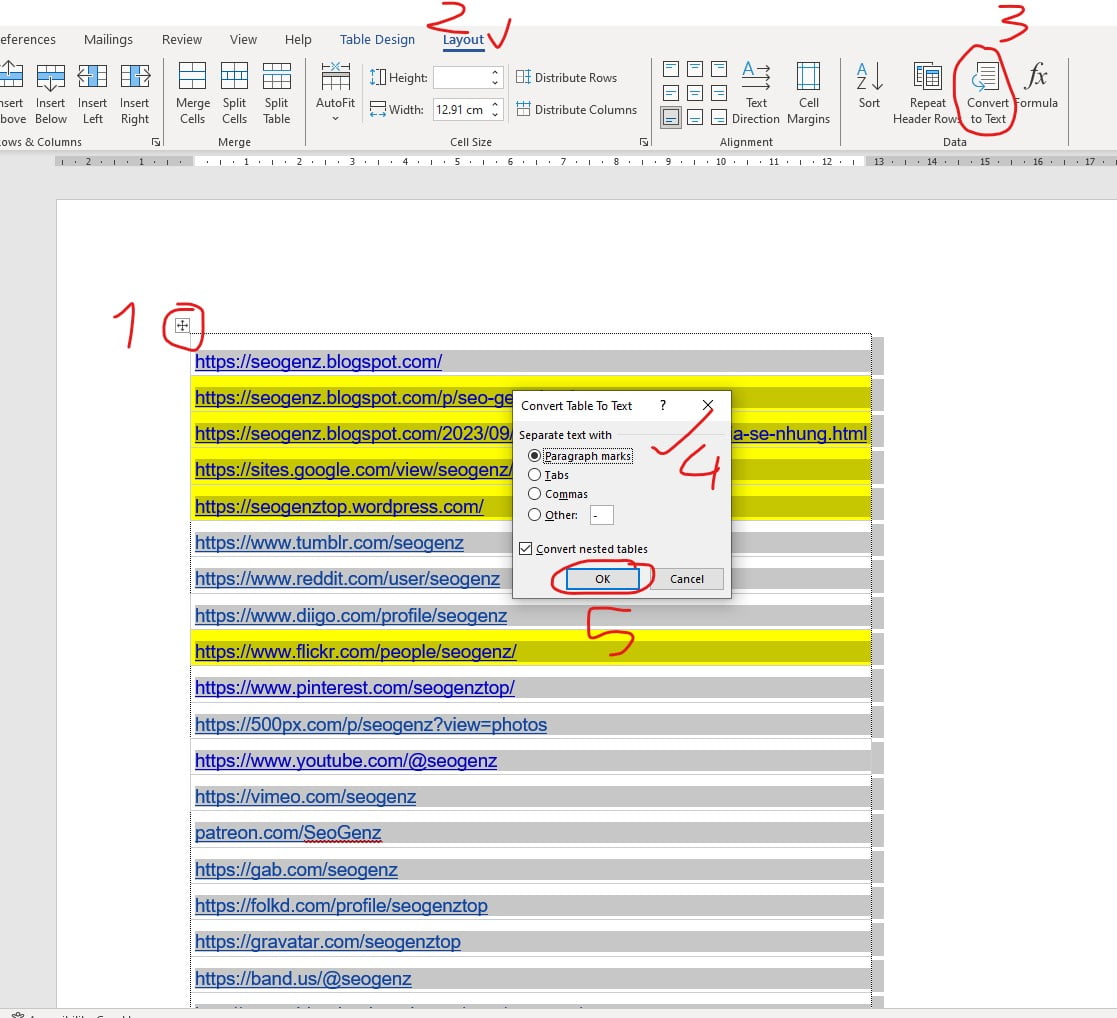1117x1018 pixels.
Task: Open the patreon.com/SeoGenz link
Action: 288,833
